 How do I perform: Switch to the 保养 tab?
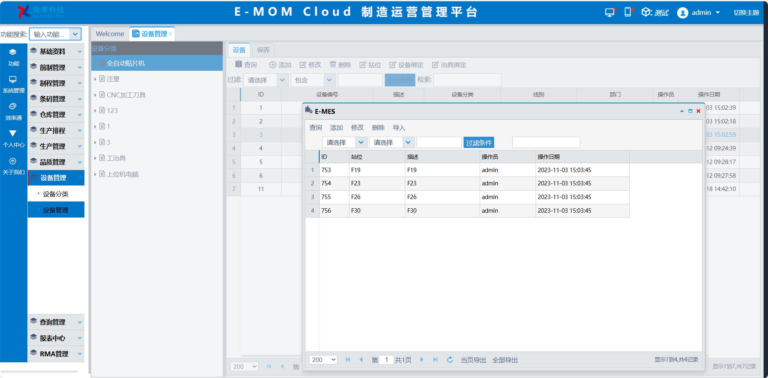point(264,50)
